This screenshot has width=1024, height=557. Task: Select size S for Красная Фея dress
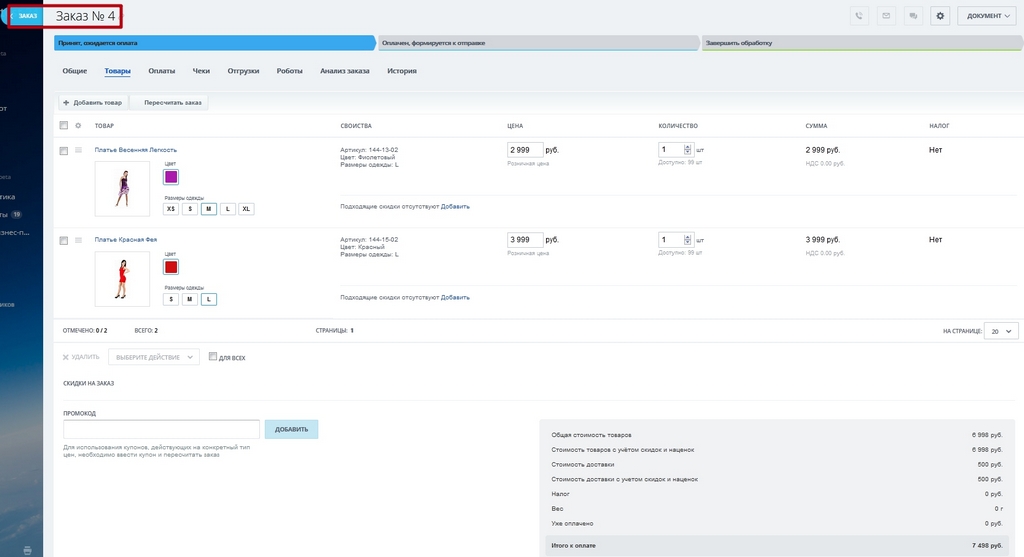point(171,299)
